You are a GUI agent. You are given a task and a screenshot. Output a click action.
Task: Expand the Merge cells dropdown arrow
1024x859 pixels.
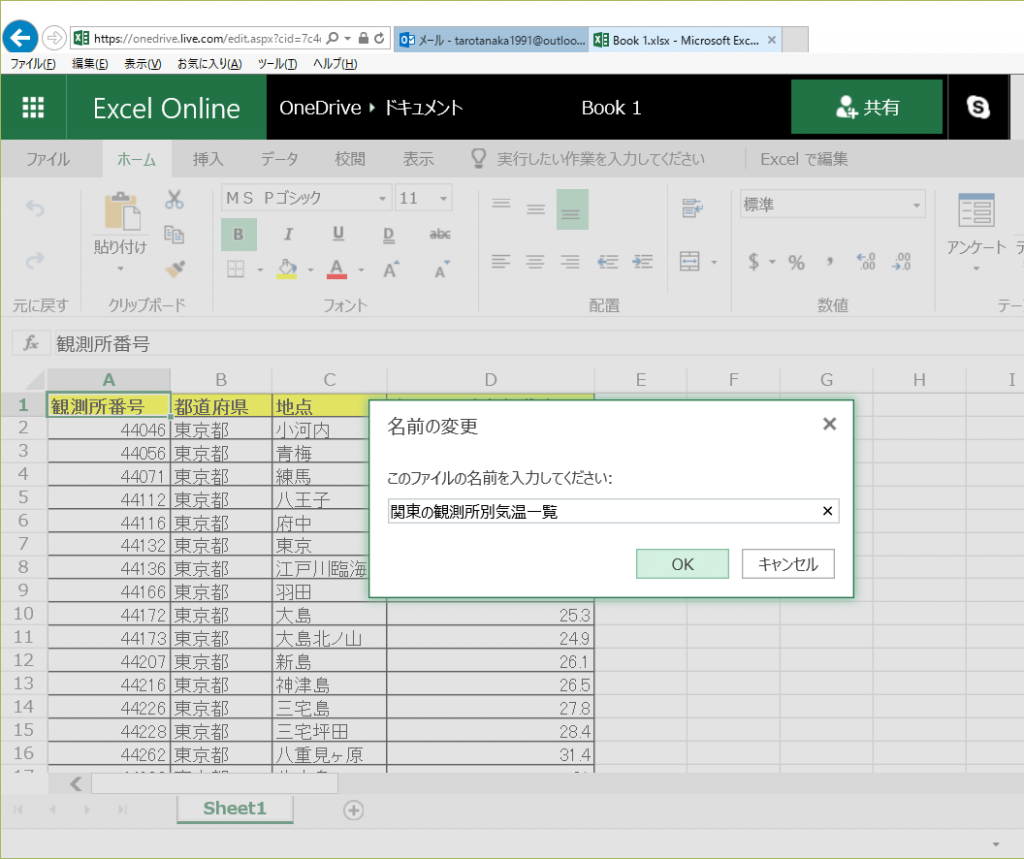click(714, 263)
